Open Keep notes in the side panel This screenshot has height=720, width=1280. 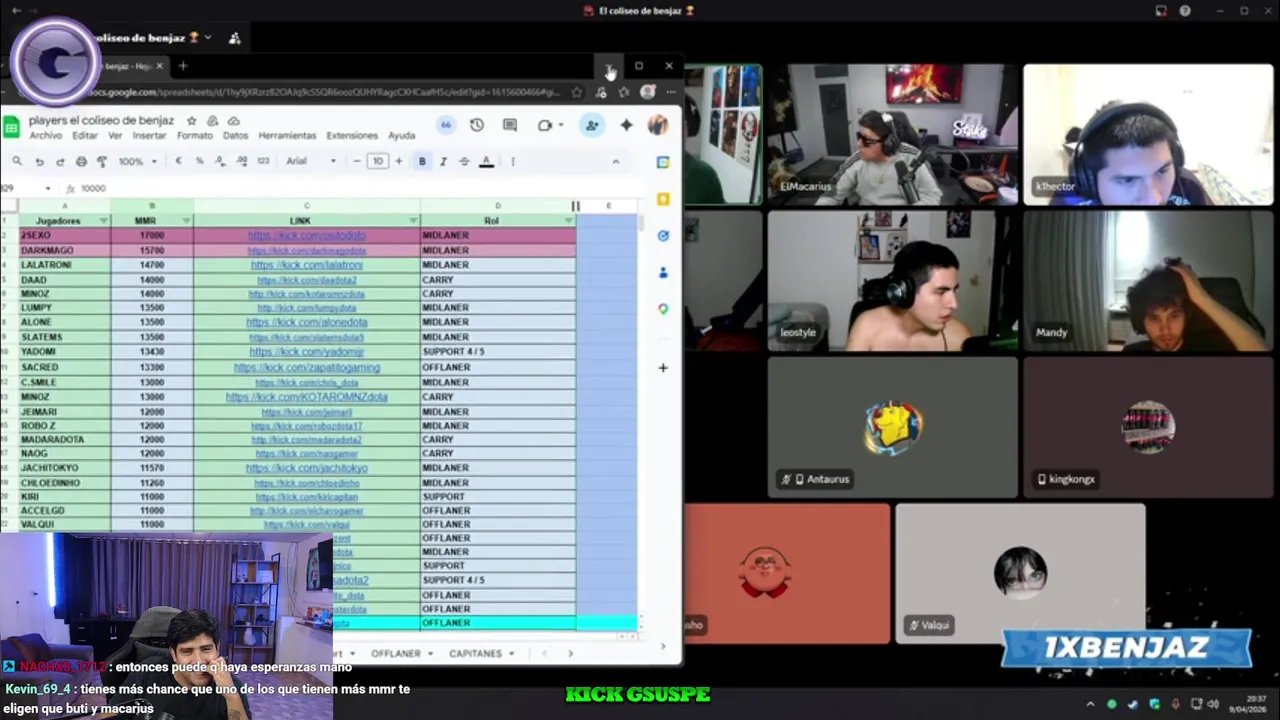(663, 199)
